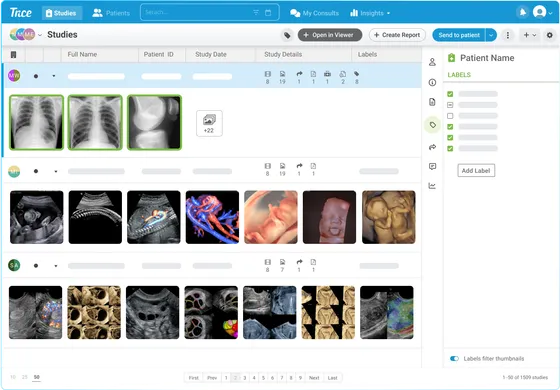Jump to the Last page

click(332, 378)
